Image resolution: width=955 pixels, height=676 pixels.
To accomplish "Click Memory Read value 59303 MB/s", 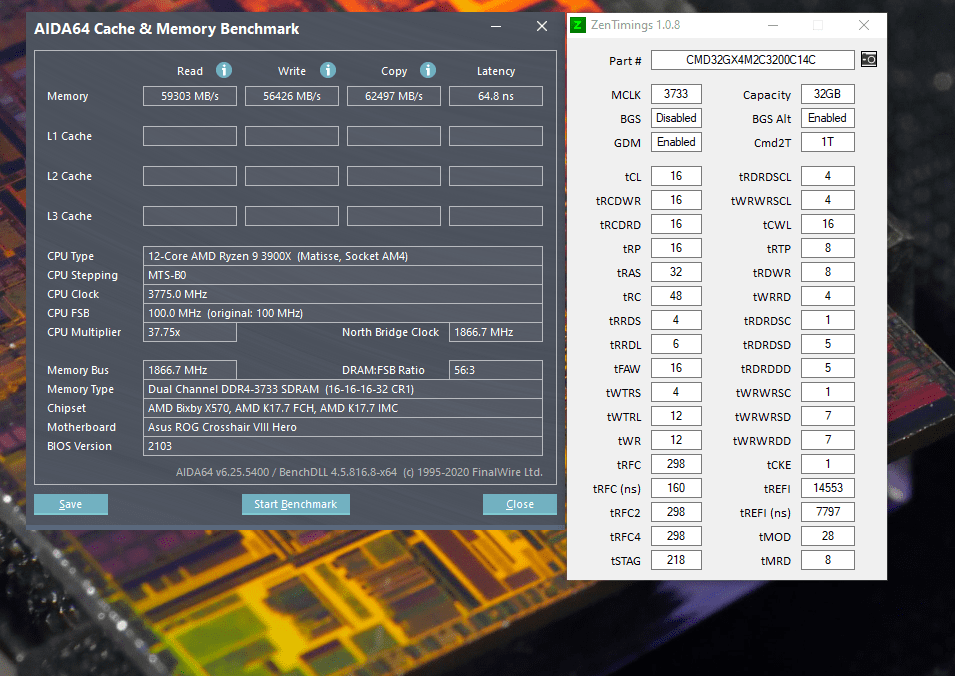I will (190, 96).
